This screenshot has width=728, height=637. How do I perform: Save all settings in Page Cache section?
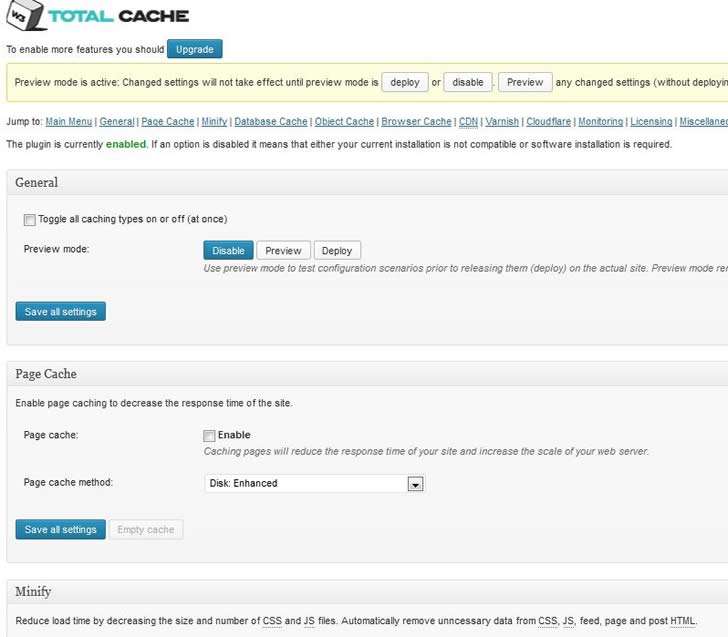point(60,529)
